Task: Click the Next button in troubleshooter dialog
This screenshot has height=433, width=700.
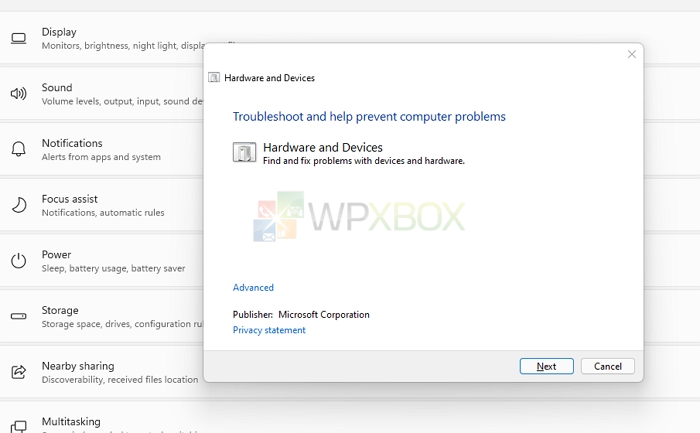Action: tap(546, 366)
